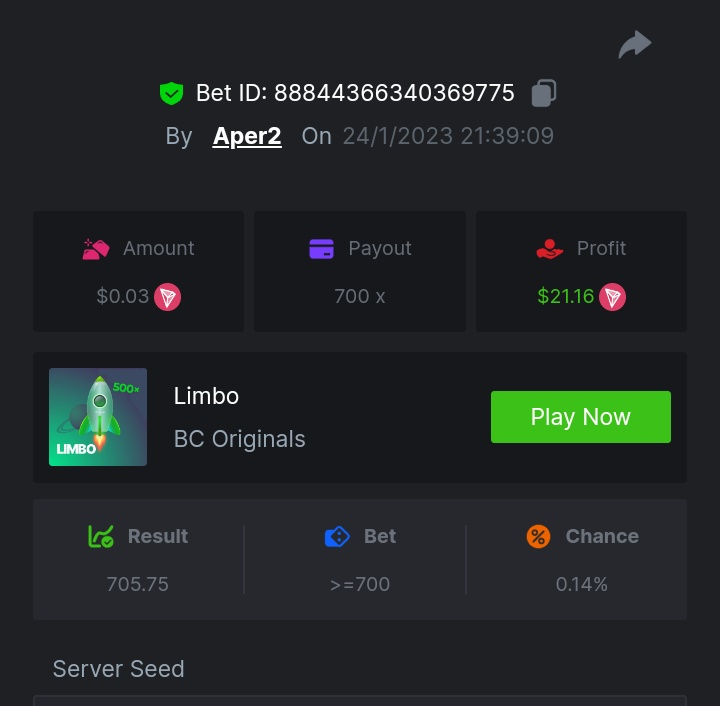Click the Server Seed field label
This screenshot has width=720, height=706.
118,669
